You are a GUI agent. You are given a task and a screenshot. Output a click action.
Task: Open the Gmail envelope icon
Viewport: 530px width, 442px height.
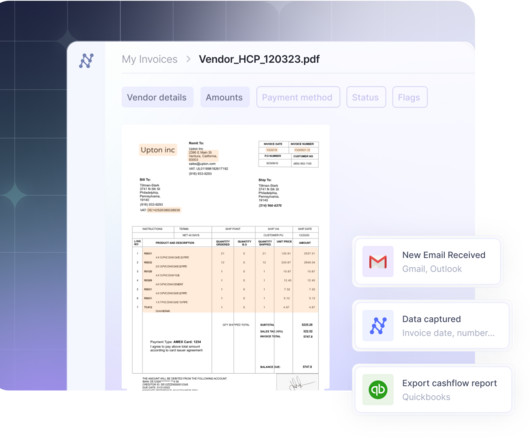378,262
